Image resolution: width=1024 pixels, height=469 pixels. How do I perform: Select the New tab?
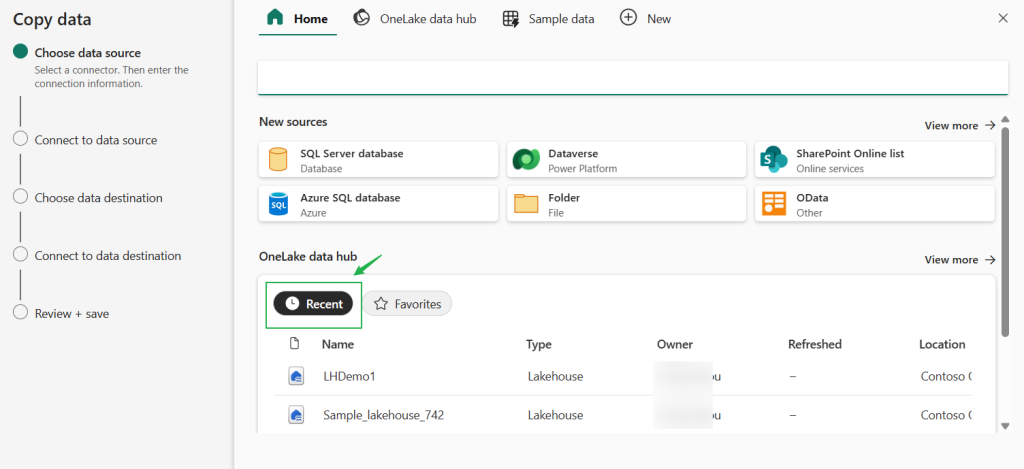(x=645, y=18)
